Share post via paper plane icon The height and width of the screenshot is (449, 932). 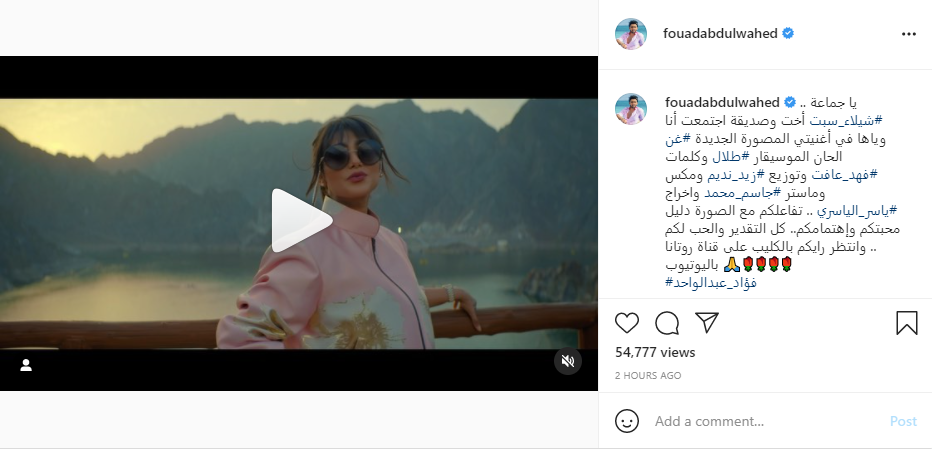click(x=707, y=322)
